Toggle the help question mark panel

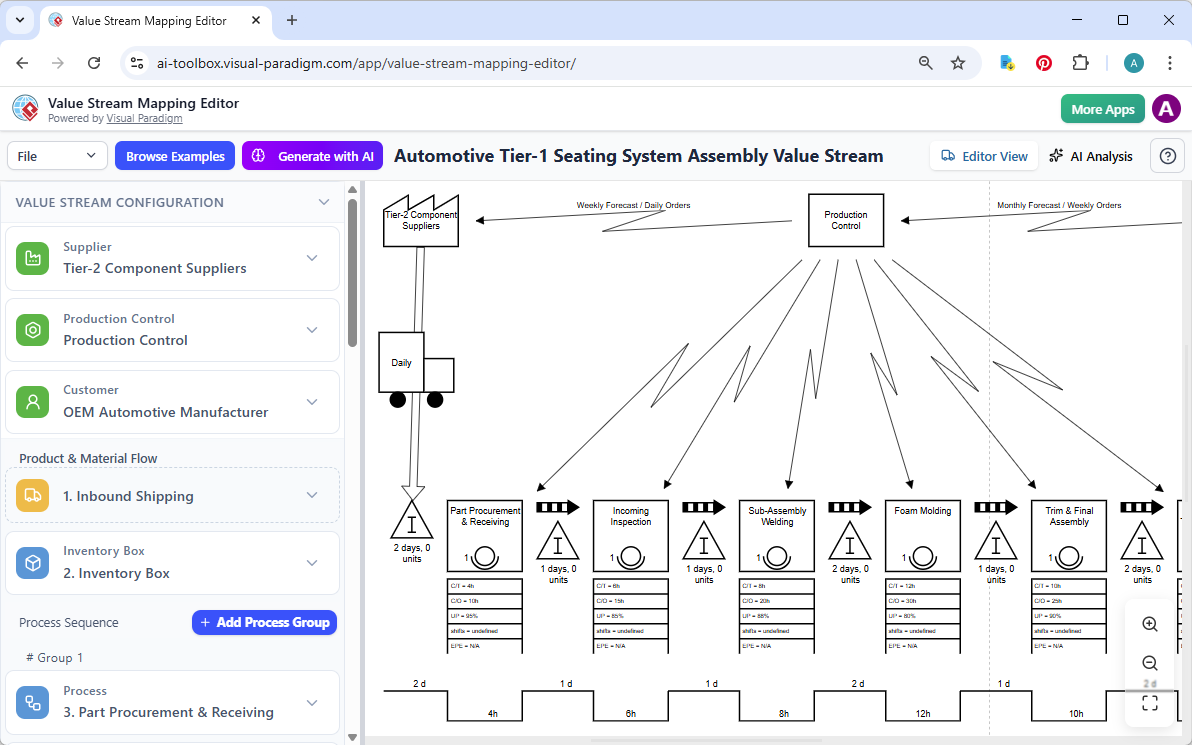[1167, 155]
